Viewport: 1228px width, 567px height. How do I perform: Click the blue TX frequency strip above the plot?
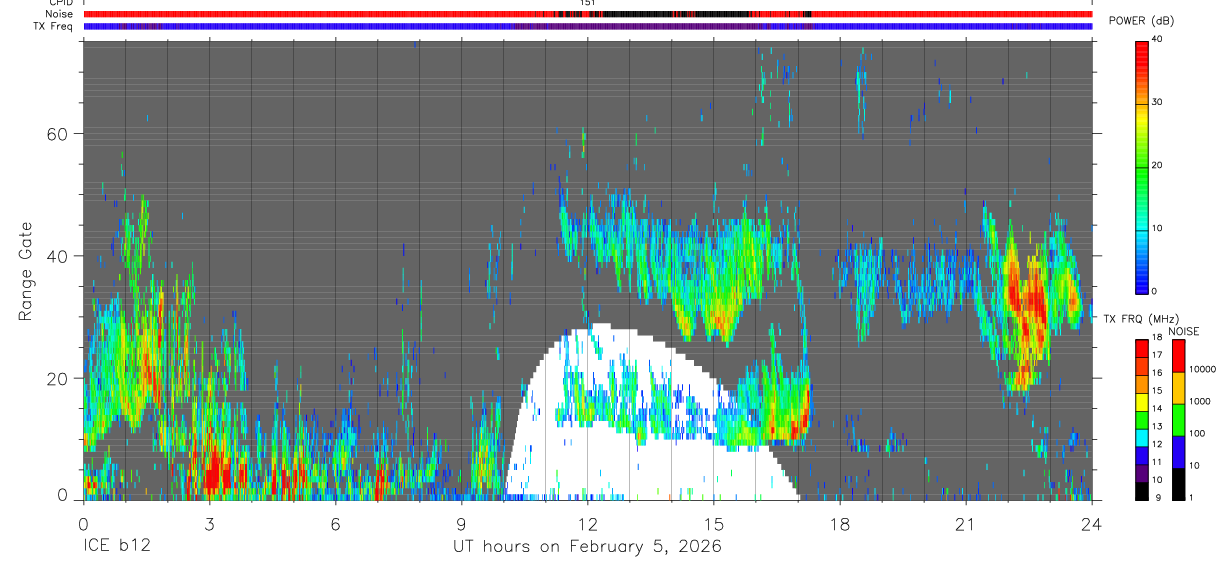click(588, 26)
